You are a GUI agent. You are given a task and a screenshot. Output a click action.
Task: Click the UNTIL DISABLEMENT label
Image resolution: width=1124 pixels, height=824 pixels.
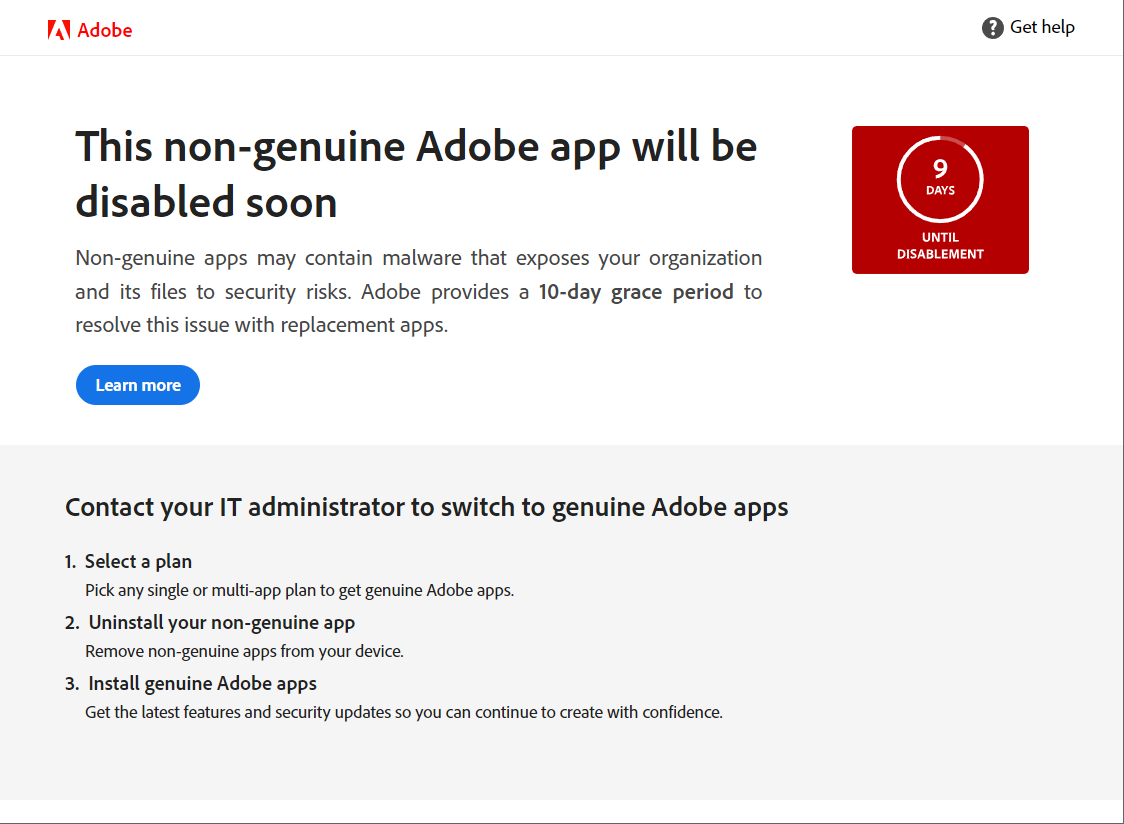940,245
